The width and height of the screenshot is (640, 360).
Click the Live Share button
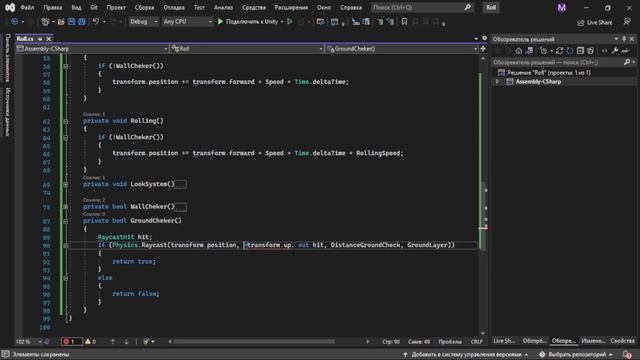(x=595, y=22)
